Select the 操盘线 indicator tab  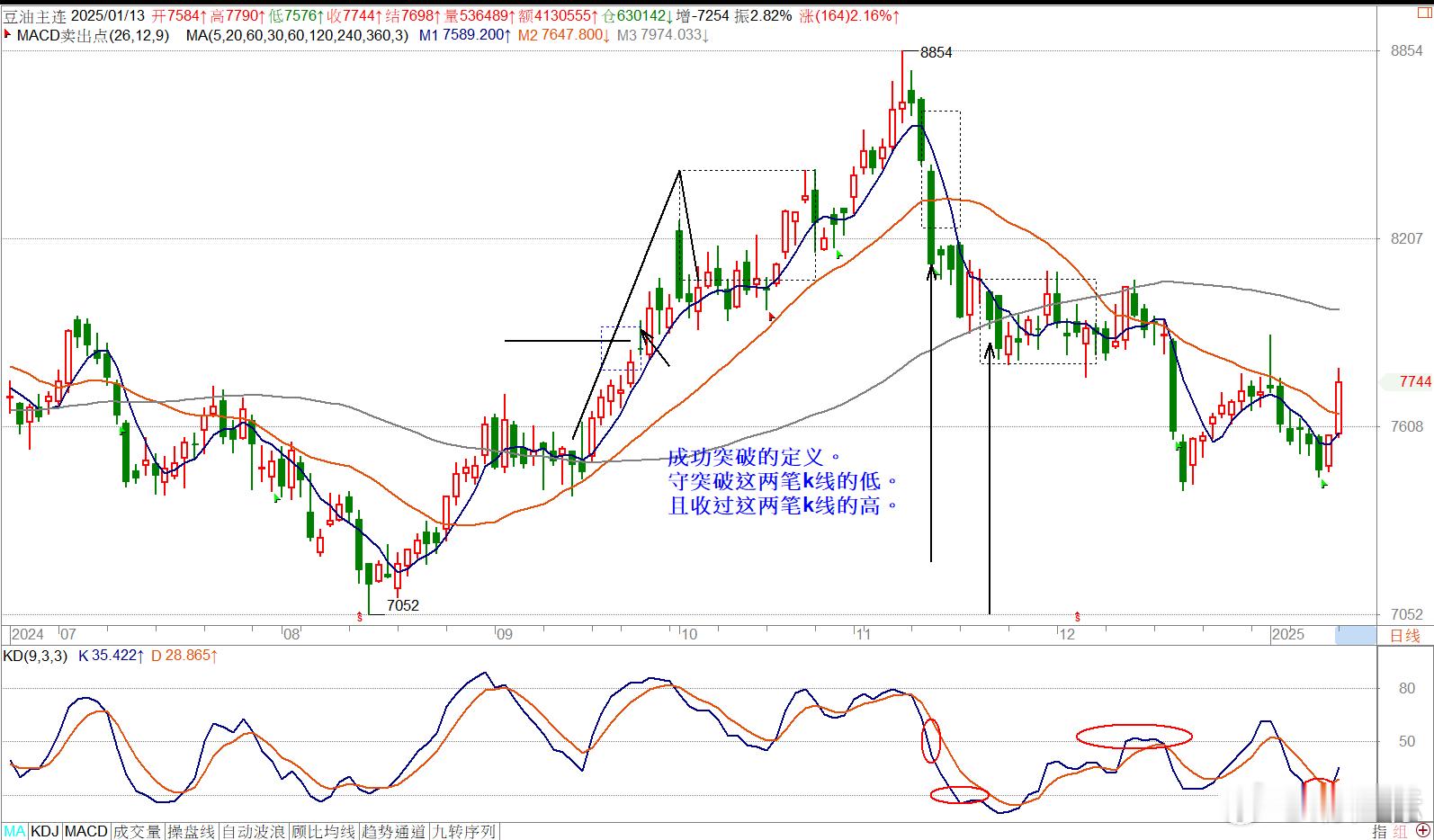192,832
